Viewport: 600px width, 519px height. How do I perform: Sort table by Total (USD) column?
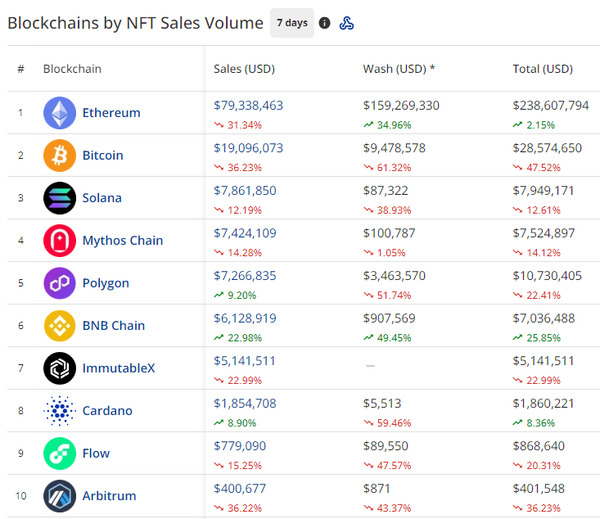(542, 69)
